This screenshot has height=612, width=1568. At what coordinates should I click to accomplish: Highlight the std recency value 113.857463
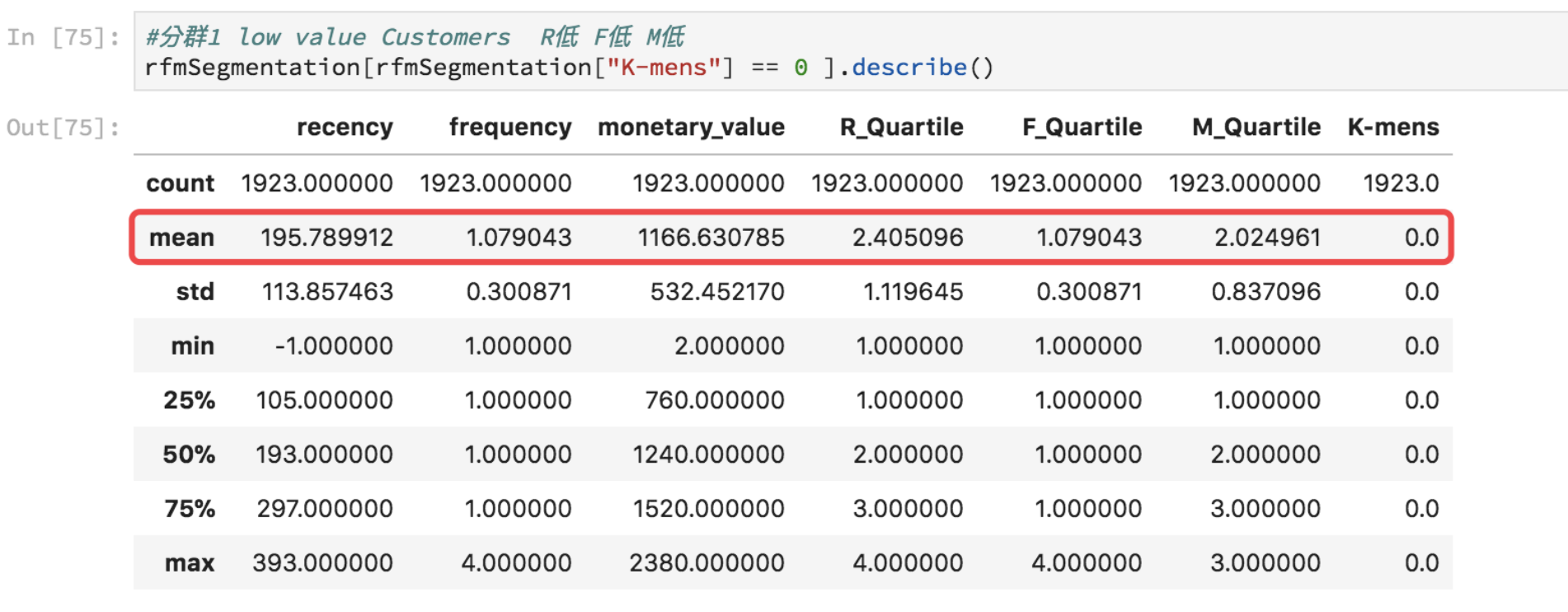[327, 292]
